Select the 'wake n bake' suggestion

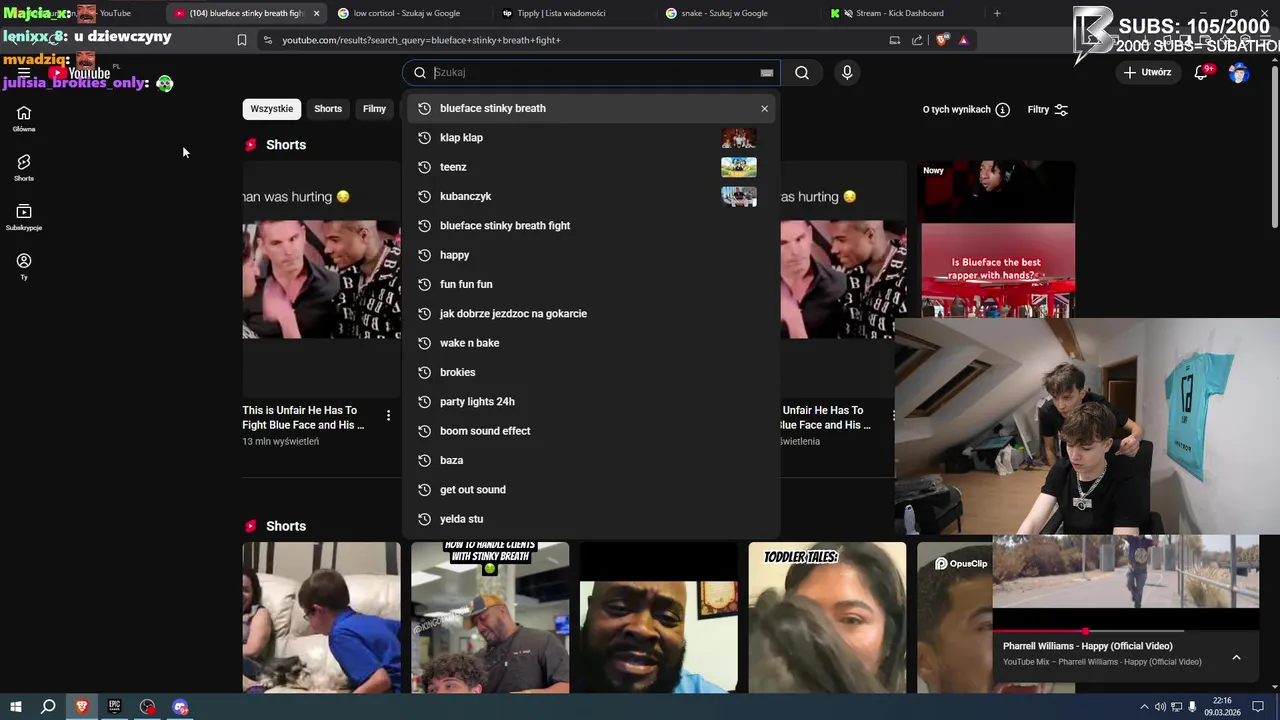591,343
